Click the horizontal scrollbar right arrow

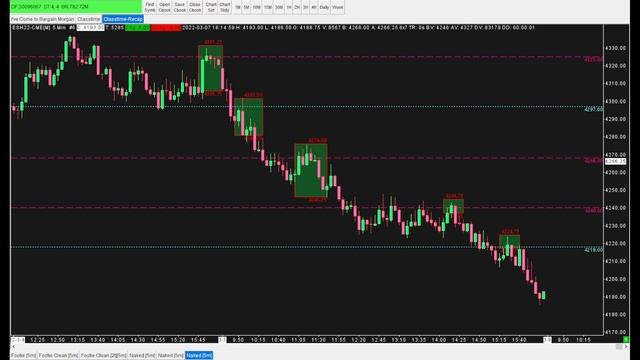click(626, 347)
